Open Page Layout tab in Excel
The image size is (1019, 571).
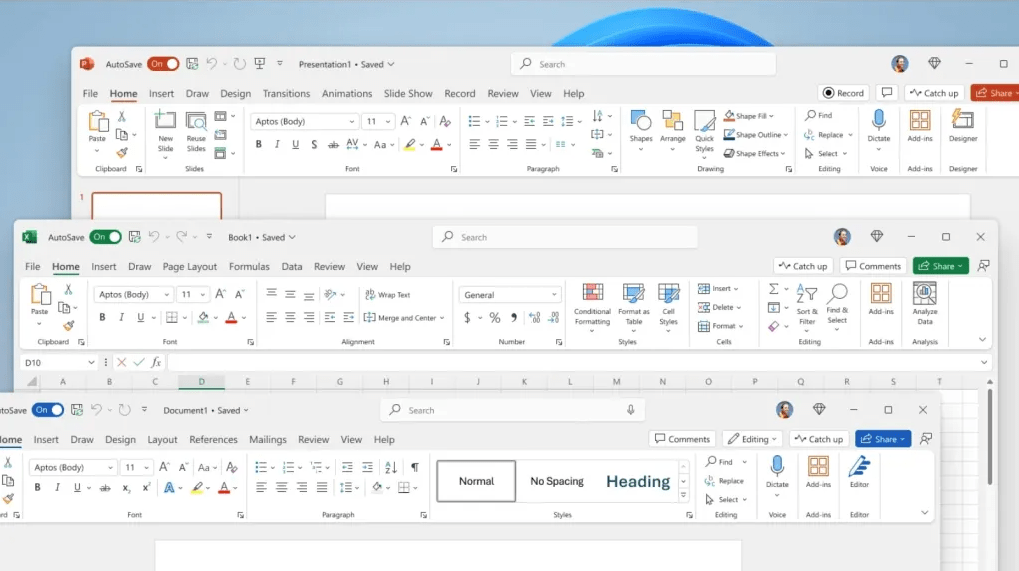(189, 266)
